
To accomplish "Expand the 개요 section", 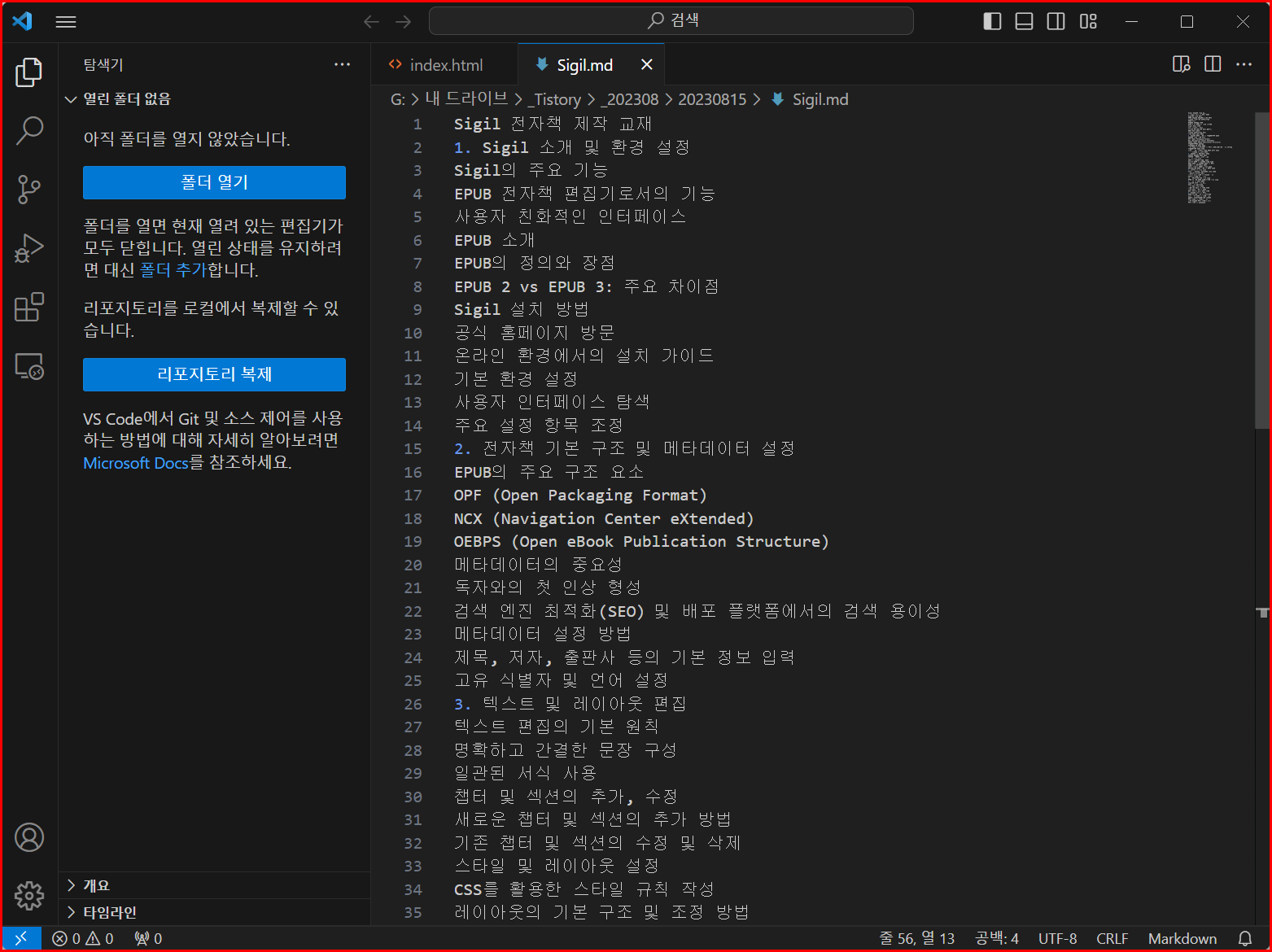I will 96,885.
